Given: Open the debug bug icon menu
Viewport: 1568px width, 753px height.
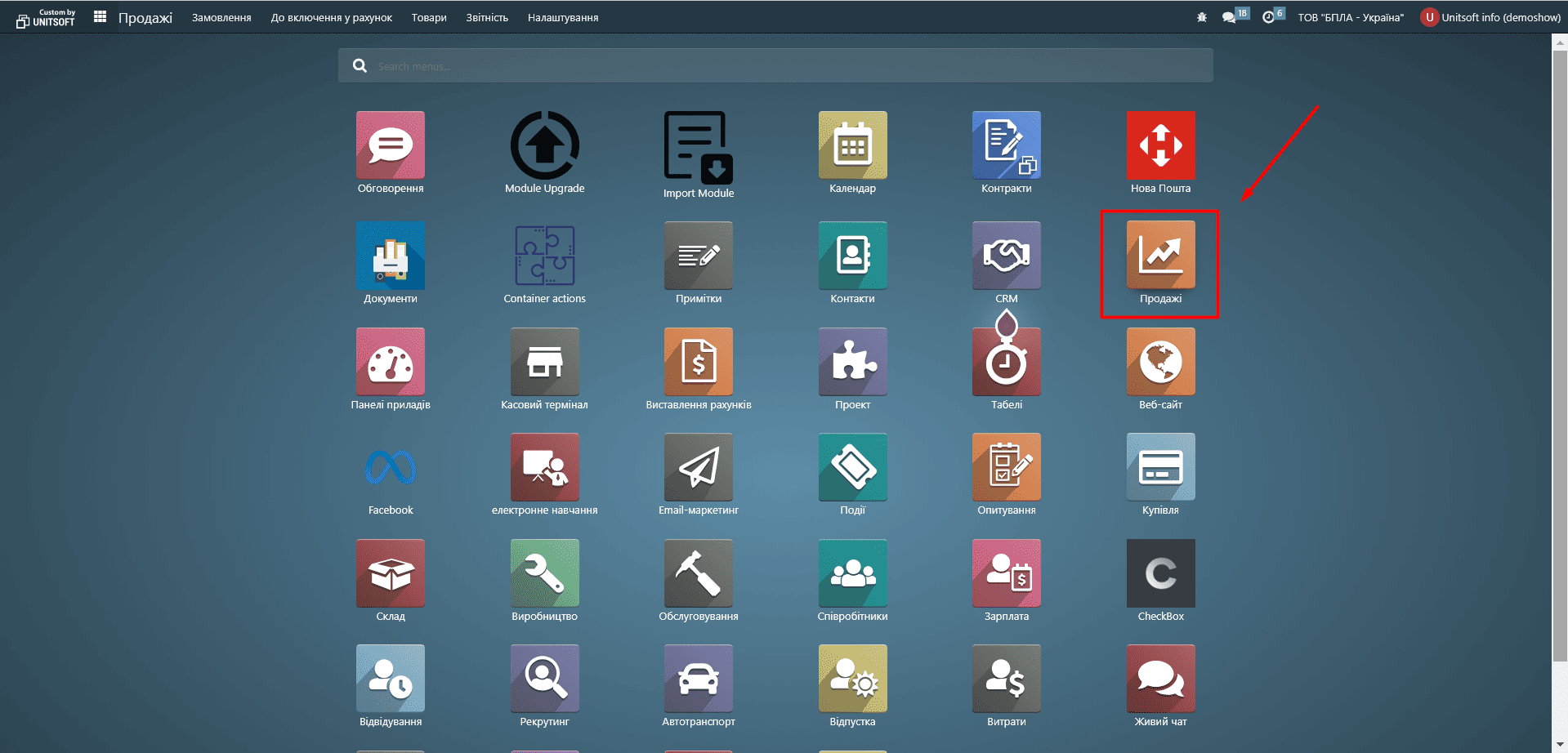Looking at the screenshot, I should pyautogui.click(x=1201, y=17).
